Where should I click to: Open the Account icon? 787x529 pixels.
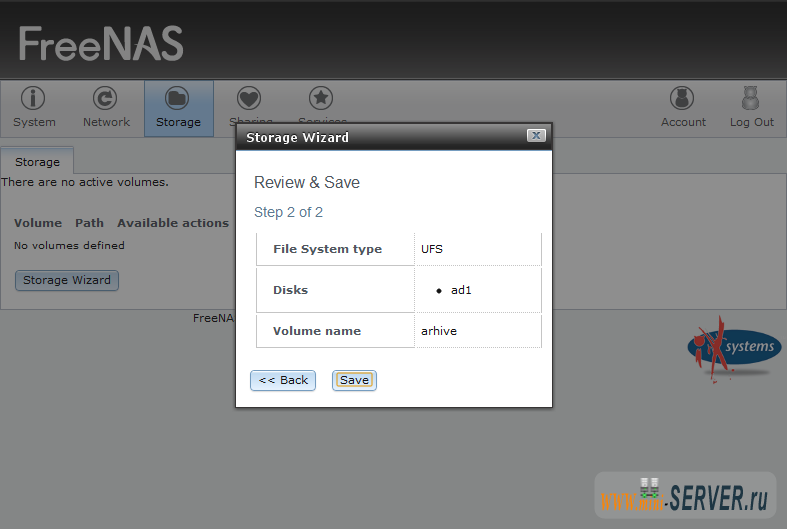pos(682,98)
